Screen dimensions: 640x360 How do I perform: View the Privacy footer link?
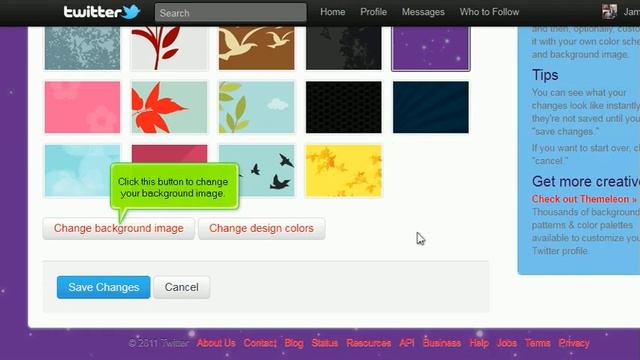coord(574,343)
